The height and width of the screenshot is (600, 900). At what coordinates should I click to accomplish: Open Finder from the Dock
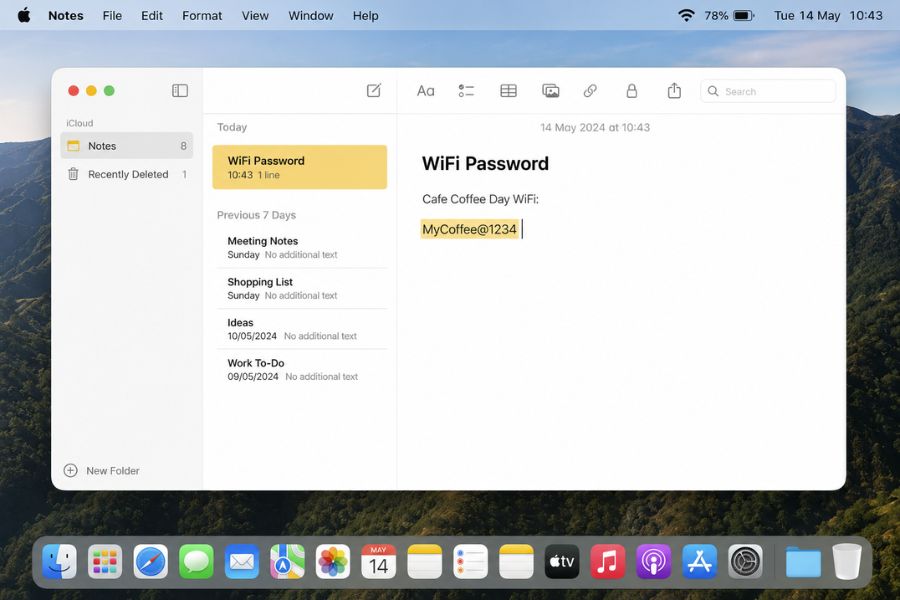[59, 562]
